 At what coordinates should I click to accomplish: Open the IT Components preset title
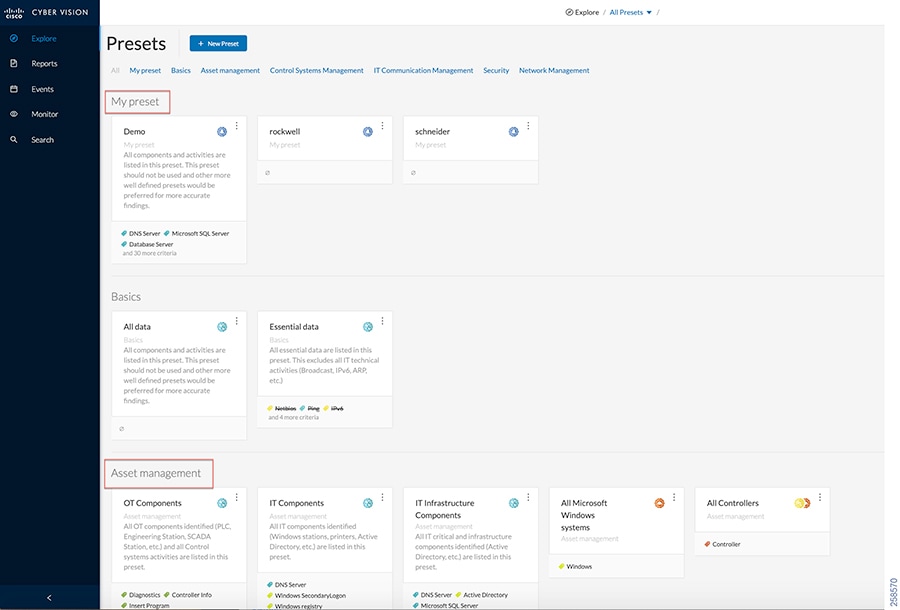(297, 503)
